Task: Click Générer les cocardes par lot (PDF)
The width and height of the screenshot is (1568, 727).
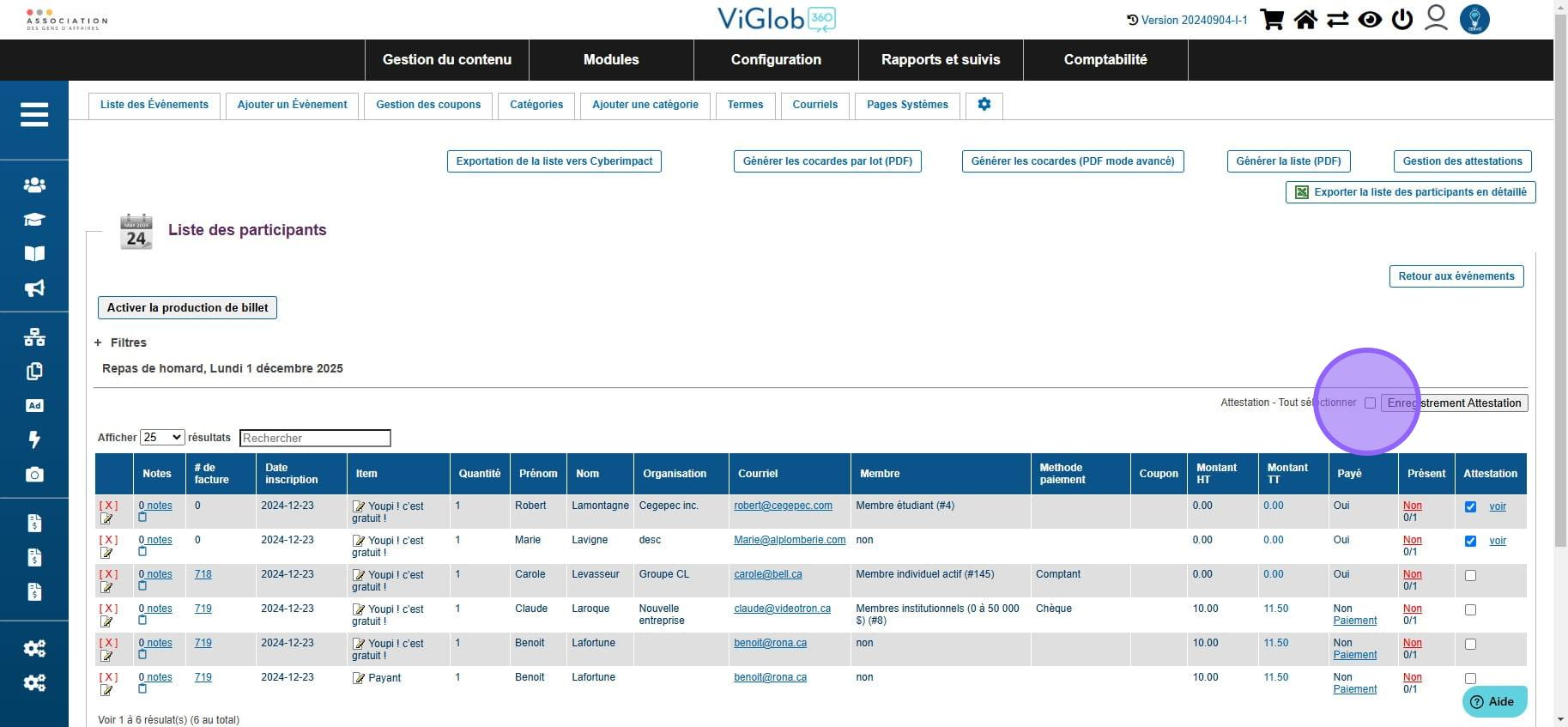Action: coord(827,161)
